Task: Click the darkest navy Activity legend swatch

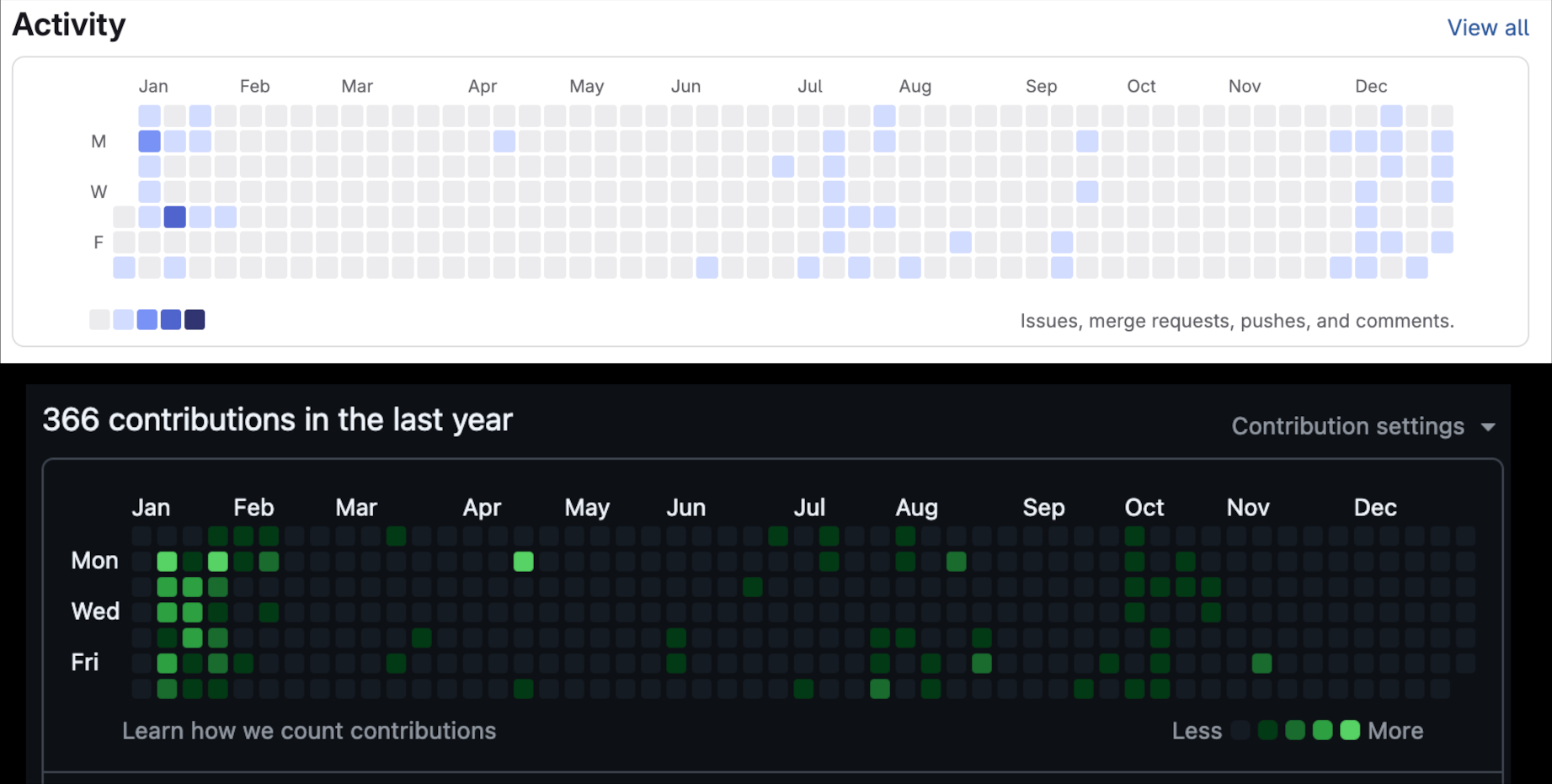Action: pyautogui.click(x=195, y=320)
